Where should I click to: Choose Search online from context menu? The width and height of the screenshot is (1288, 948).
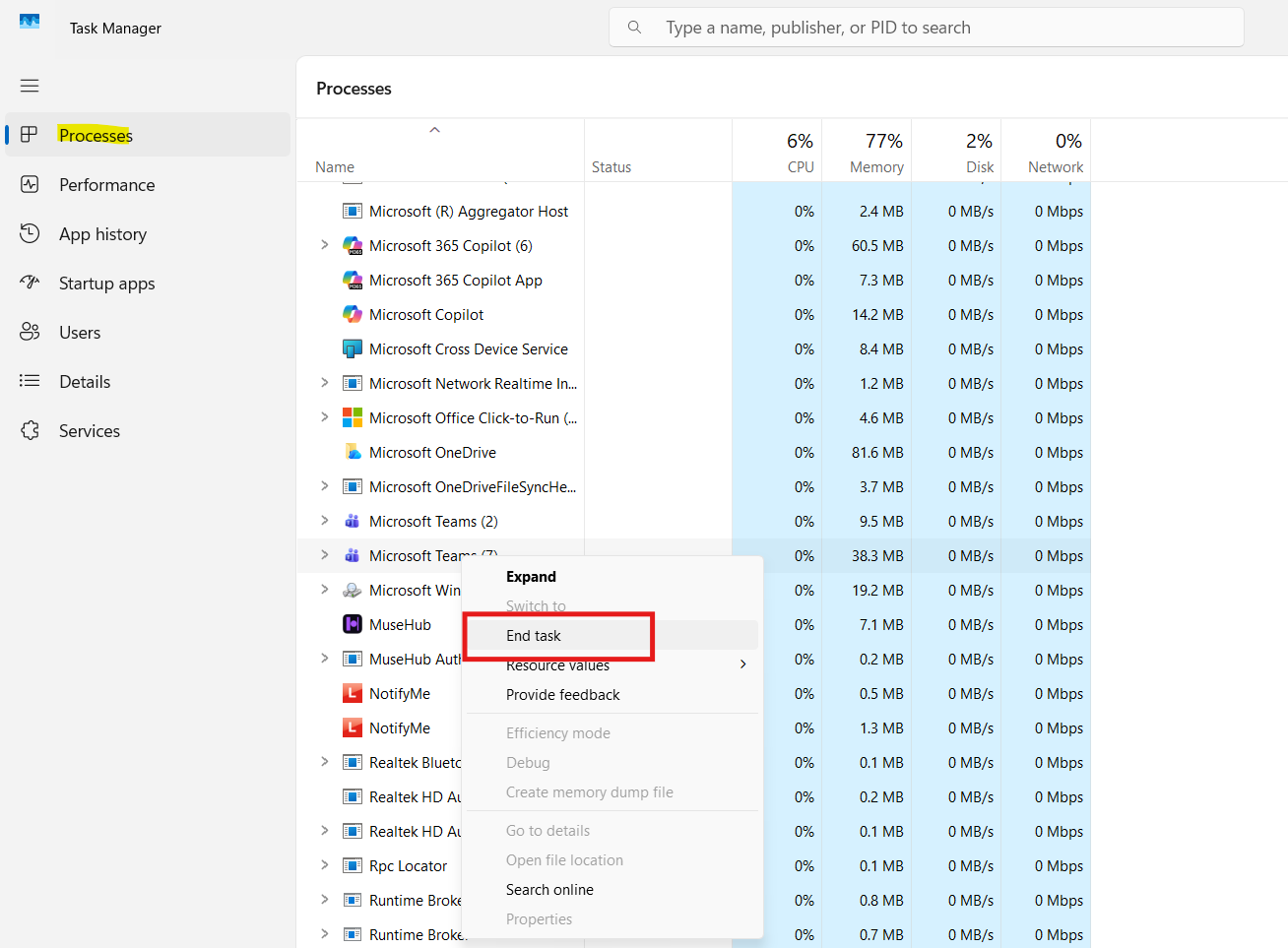pyautogui.click(x=550, y=889)
